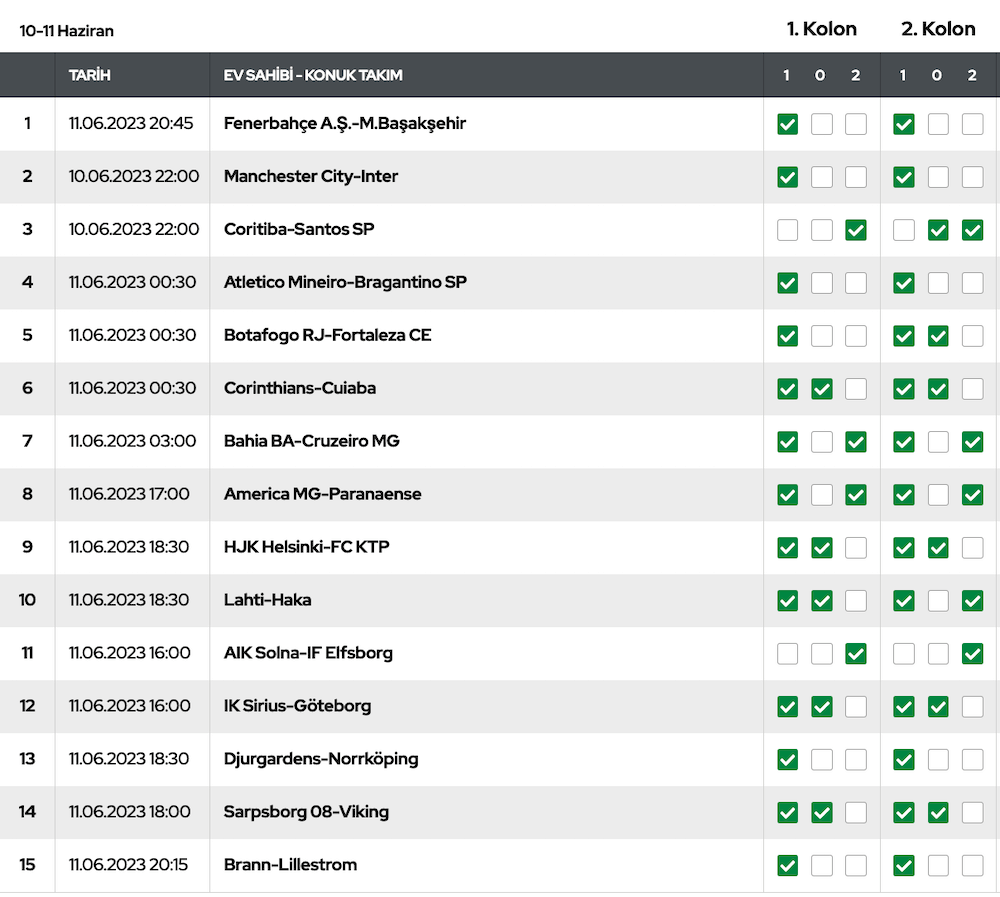Select the Bahia BA-Cruzeiro MG match name
This screenshot has height=897, width=1000.
pyautogui.click(x=311, y=441)
